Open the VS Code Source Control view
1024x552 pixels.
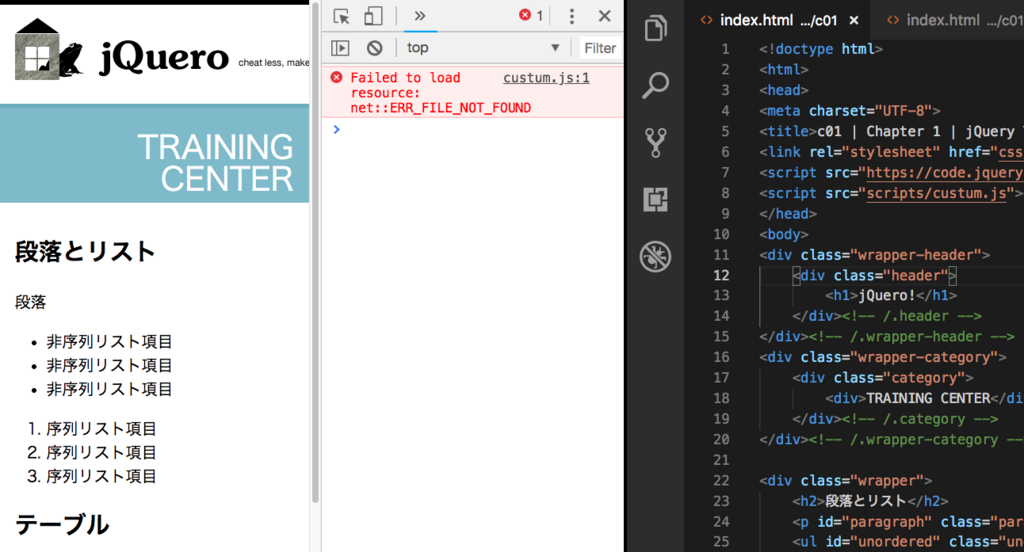(x=656, y=142)
